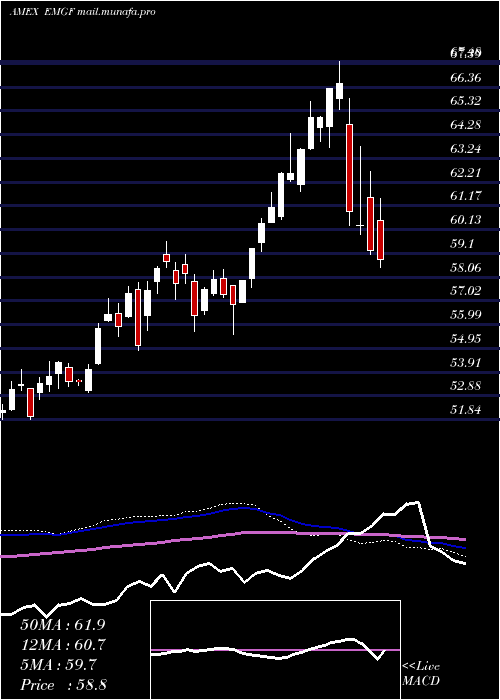Image resolution: width=500 pixels, height=700 pixels.
Task: Click the last red candlestick near 59.1
Action: click(380, 240)
